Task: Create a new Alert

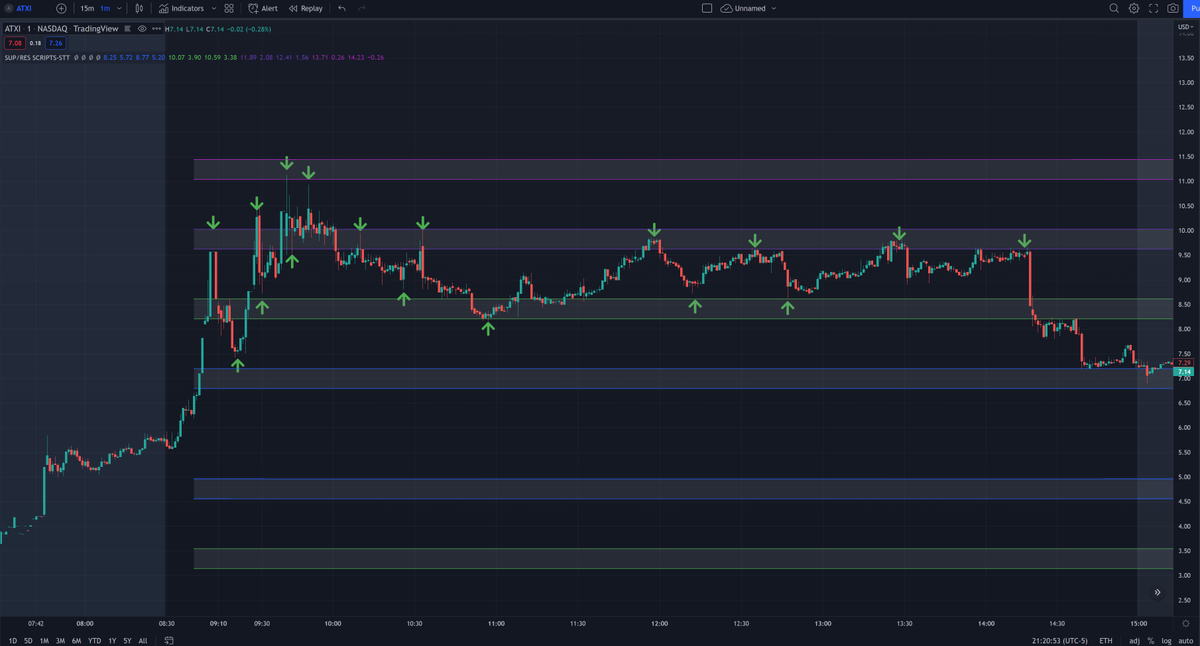Action: [x=263, y=8]
